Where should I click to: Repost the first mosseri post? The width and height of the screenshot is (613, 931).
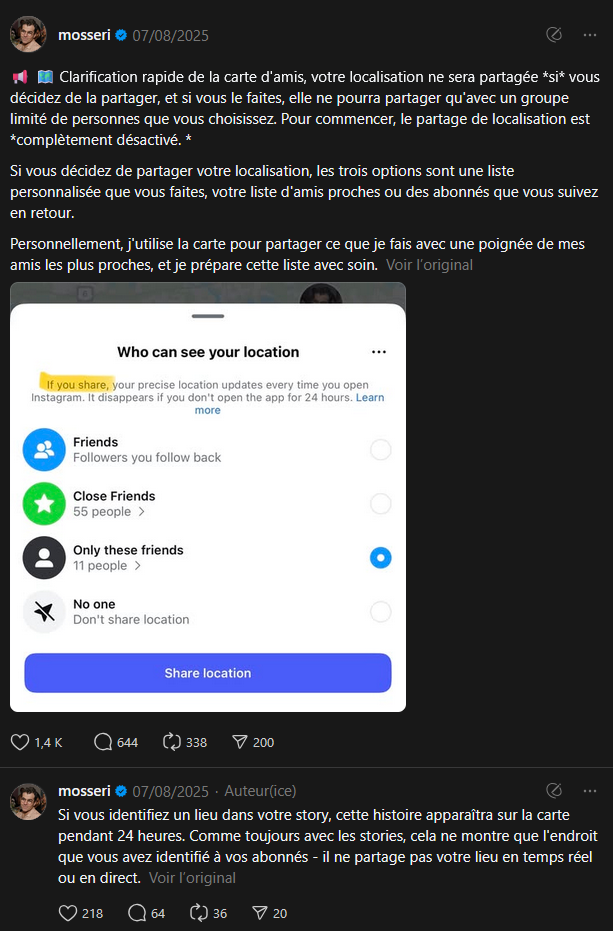point(171,742)
